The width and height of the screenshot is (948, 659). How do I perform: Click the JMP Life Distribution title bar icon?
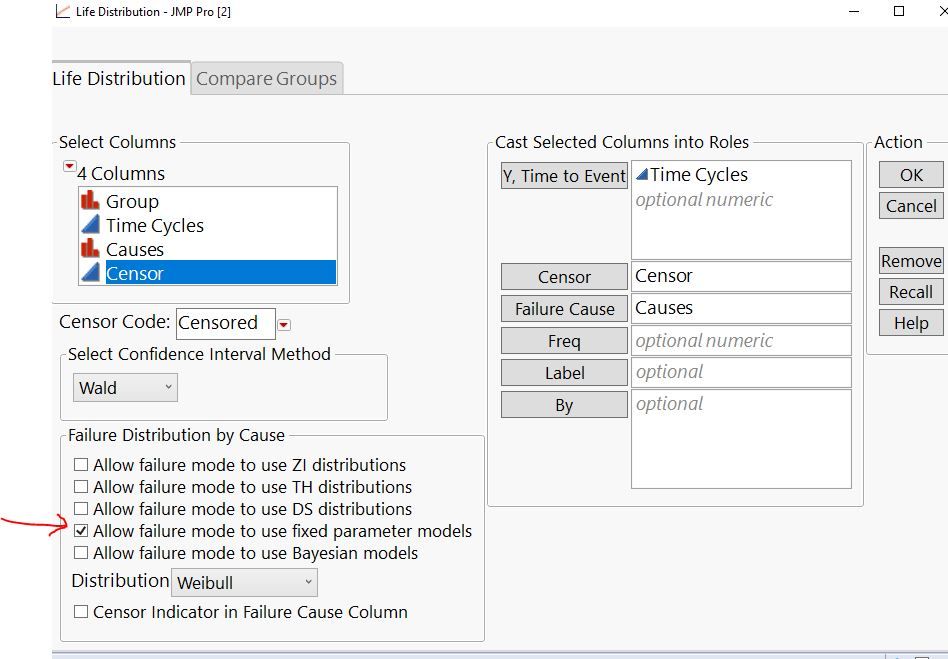point(63,11)
